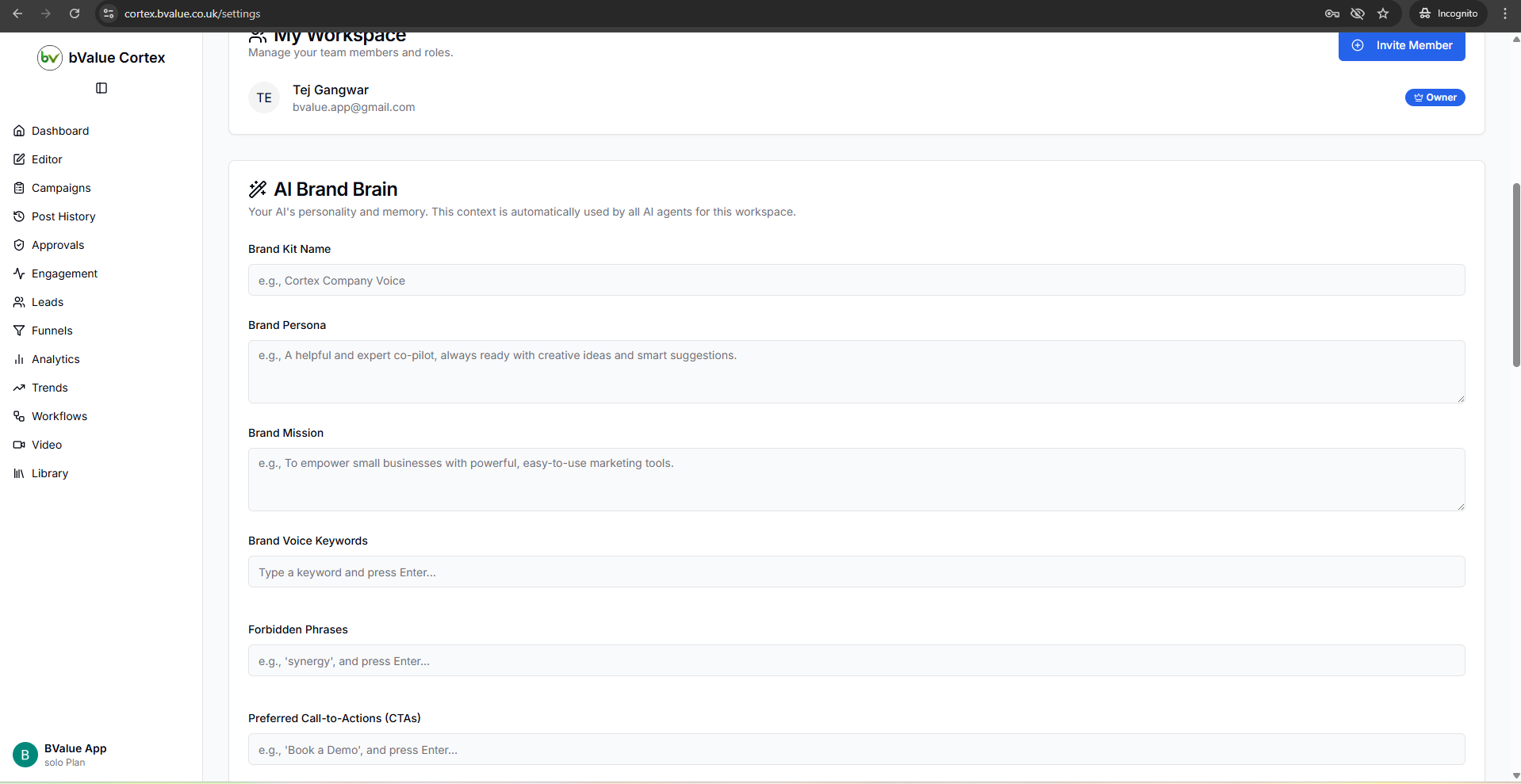Viewport: 1521px width, 784px height.
Task: Expand the BValue App account area
Action: click(75, 754)
